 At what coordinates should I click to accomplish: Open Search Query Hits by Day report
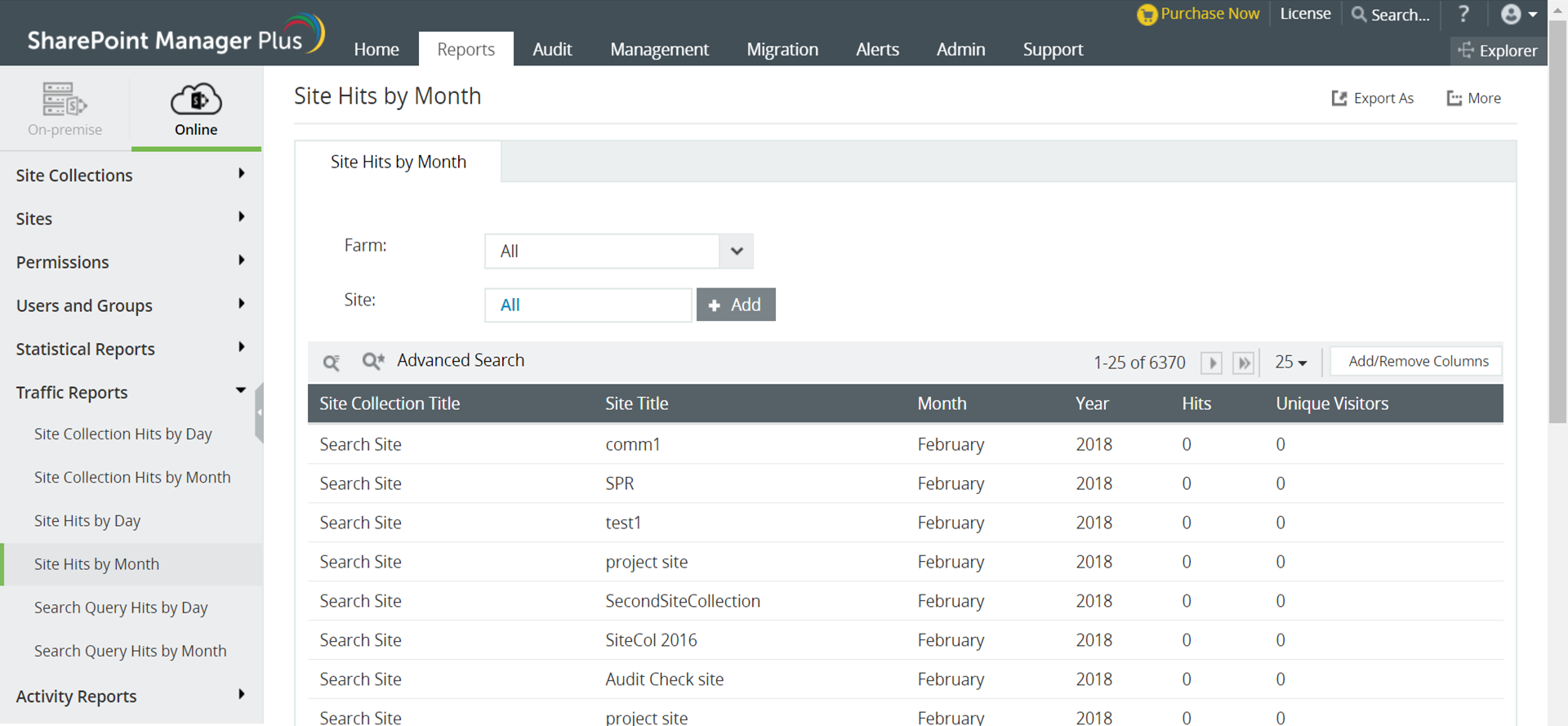click(121, 608)
